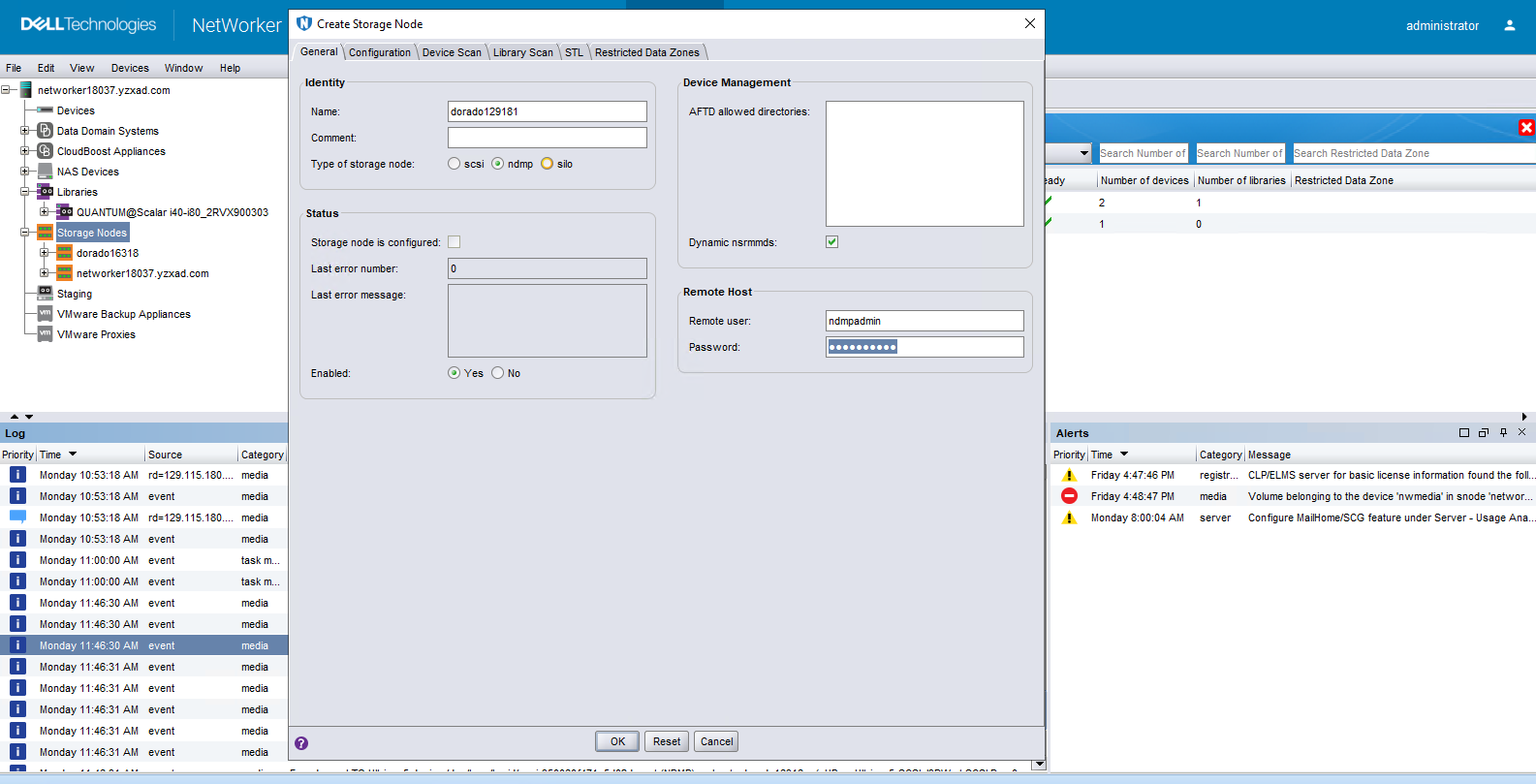Viewport: 1536px width, 784px height.
Task: Click the VMware Backup Appliances icon
Action: (45, 314)
